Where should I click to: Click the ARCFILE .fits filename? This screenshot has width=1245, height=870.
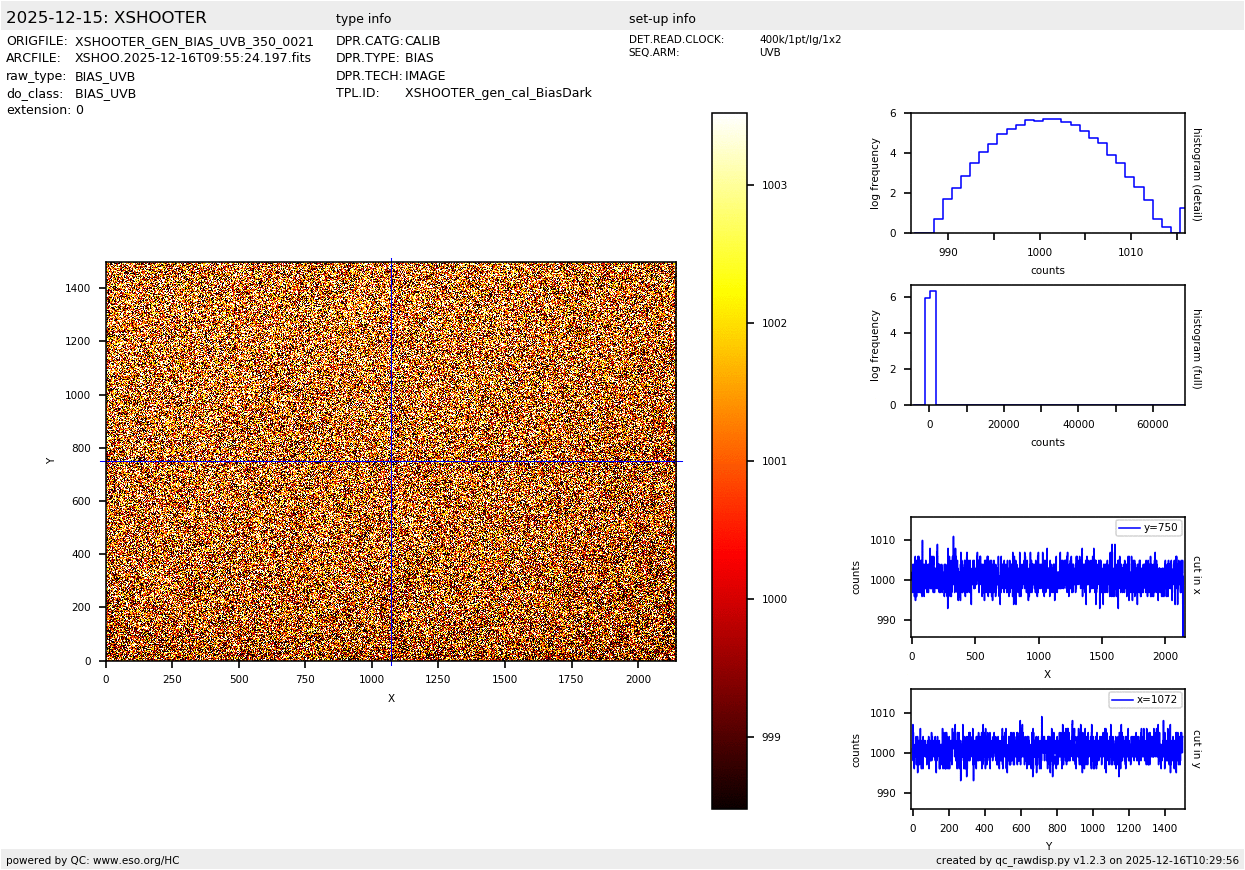pos(193,59)
